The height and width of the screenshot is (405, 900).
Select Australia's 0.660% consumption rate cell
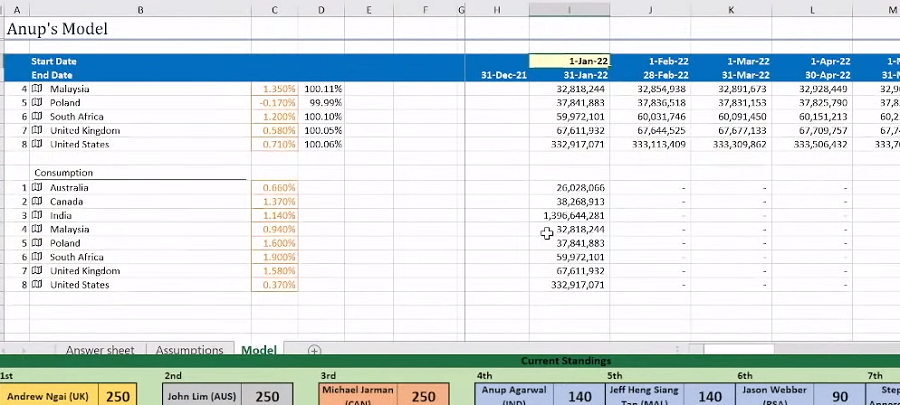pos(274,188)
